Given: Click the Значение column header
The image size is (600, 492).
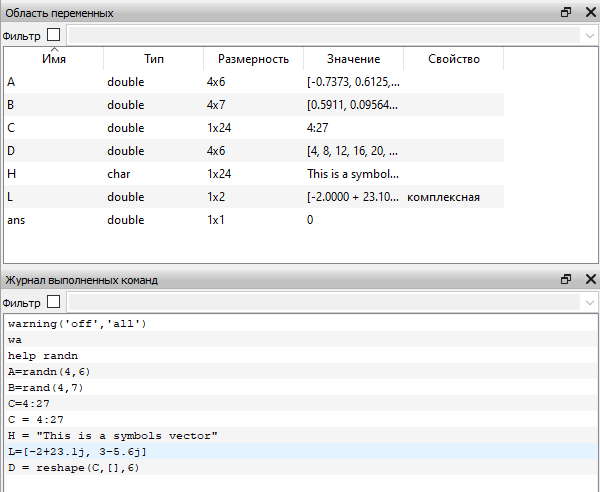Looking at the screenshot, I should [x=353, y=59].
